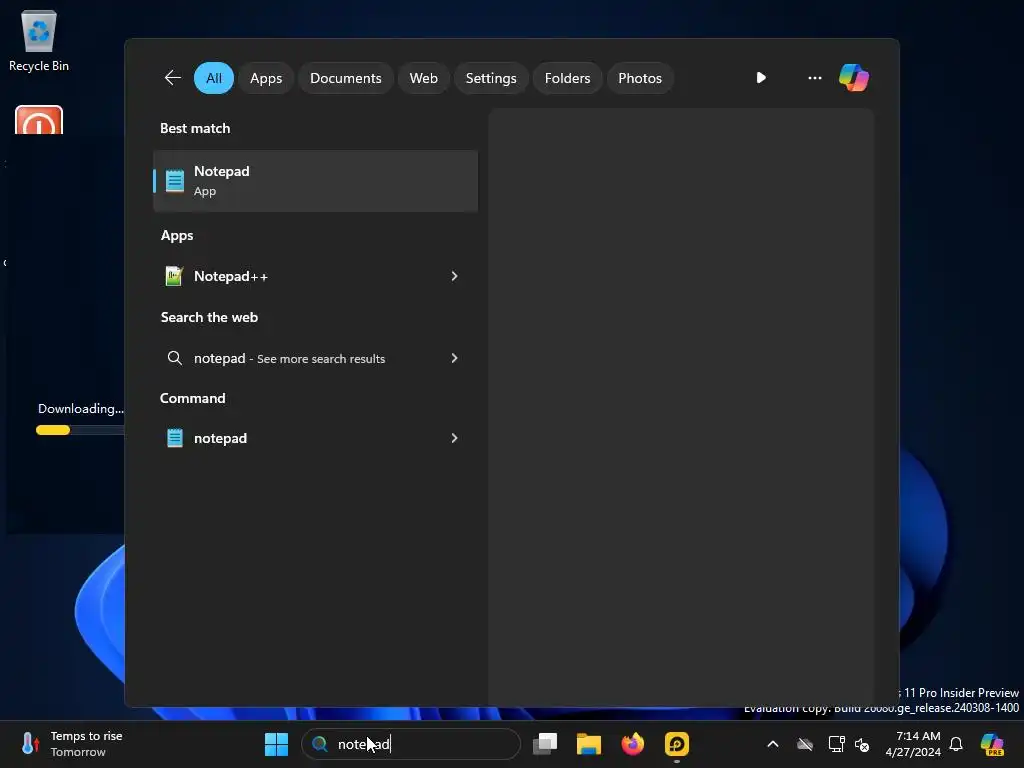Open the three-dot options menu
This screenshot has height=768, width=1024.
tap(814, 78)
